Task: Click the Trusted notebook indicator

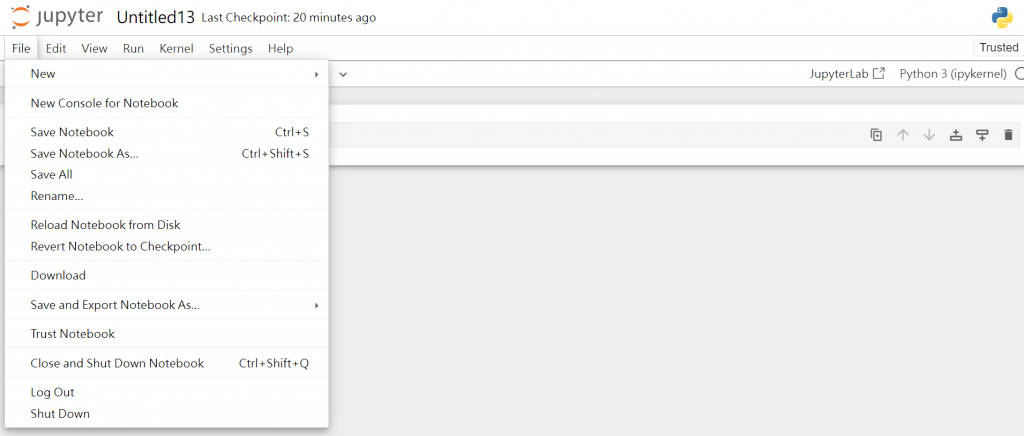Action: (999, 48)
